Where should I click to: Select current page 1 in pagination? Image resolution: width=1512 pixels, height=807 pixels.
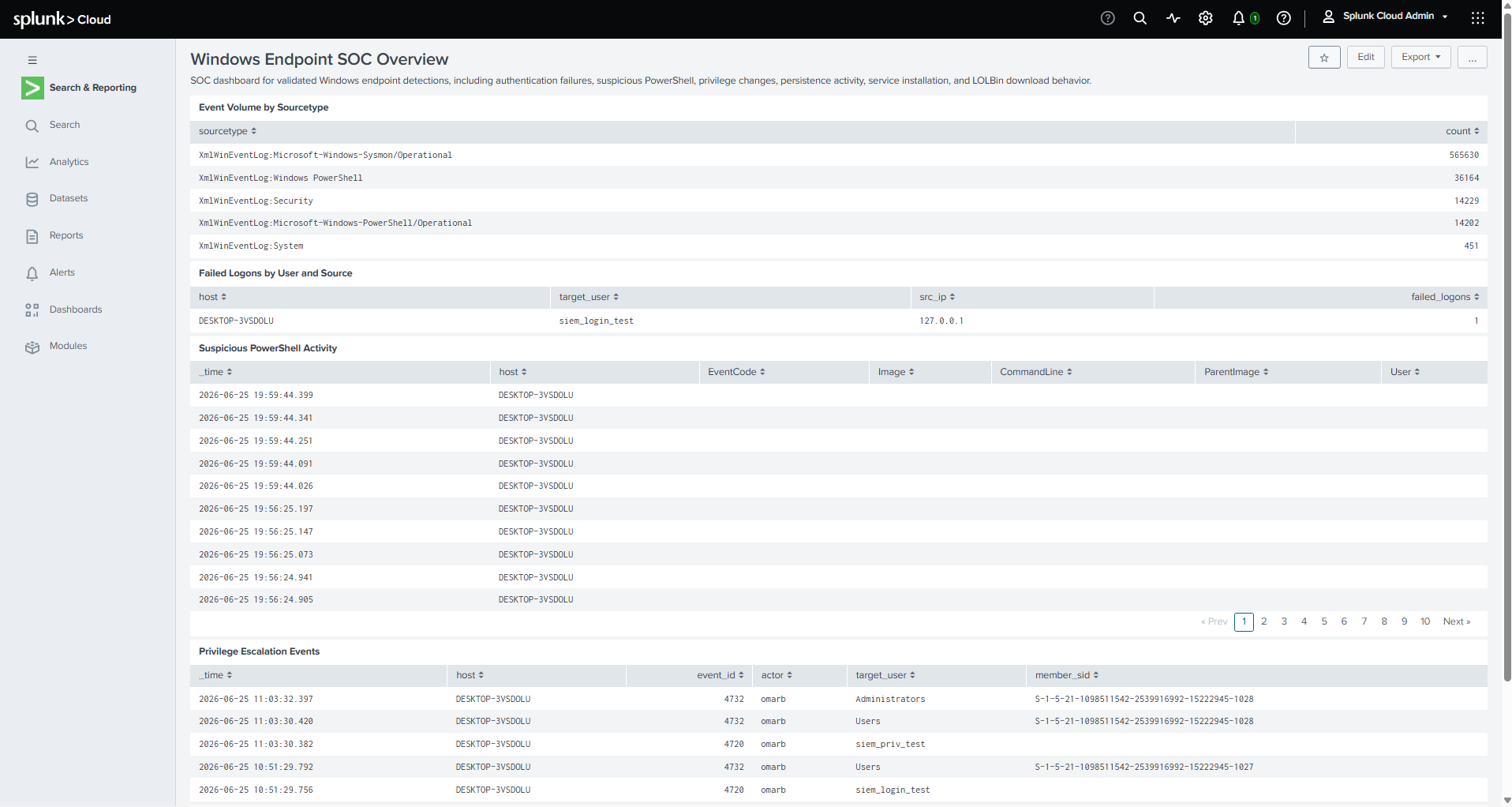click(x=1244, y=622)
